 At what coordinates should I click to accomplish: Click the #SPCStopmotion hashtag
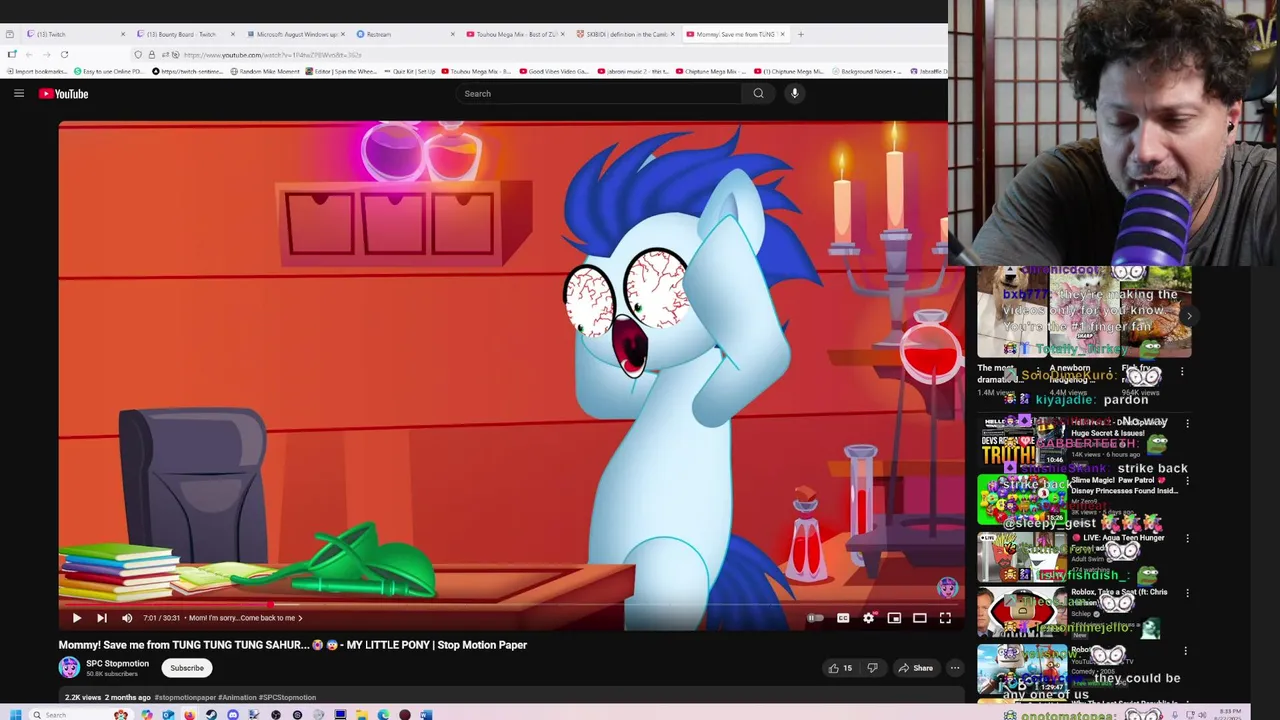[288, 697]
